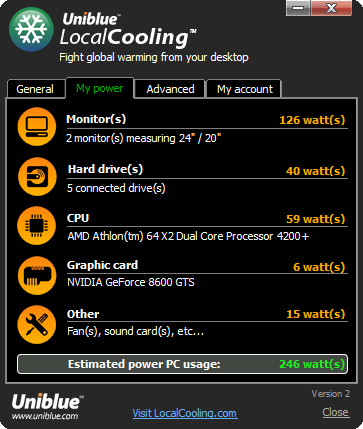The height and width of the screenshot is (429, 363).
Task: Click the wrench and screwdriver Other icon
Action: pyautogui.click(x=37, y=324)
